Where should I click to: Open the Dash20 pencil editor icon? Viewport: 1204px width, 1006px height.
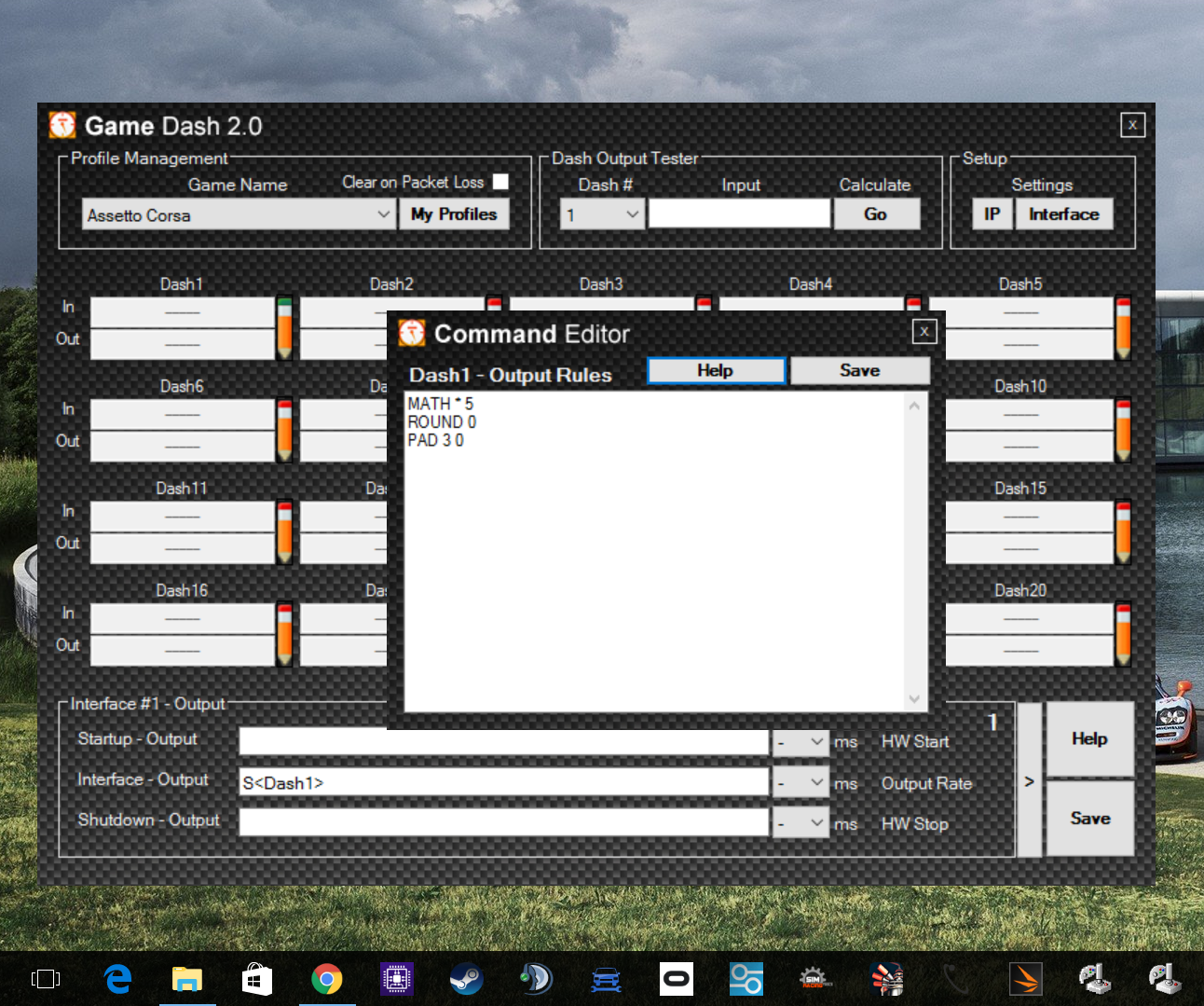[x=1123, y=634]
